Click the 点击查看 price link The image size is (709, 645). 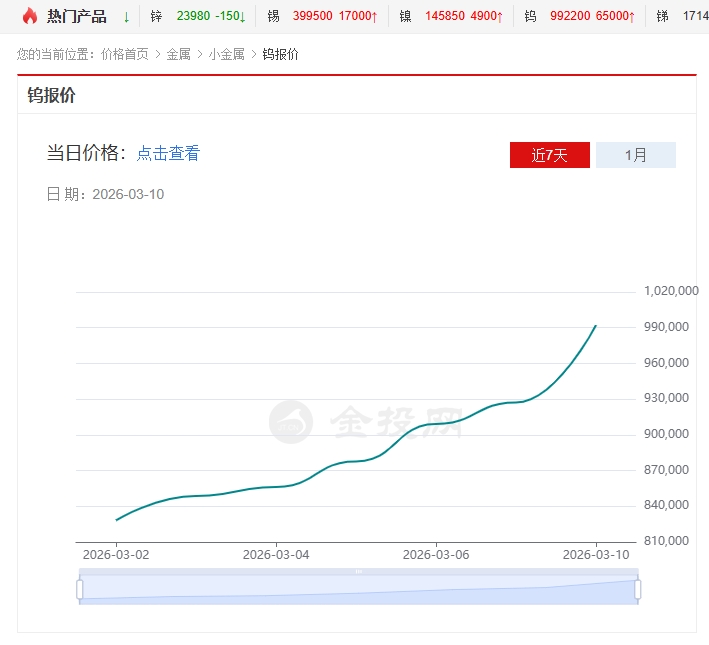[168, 153]
